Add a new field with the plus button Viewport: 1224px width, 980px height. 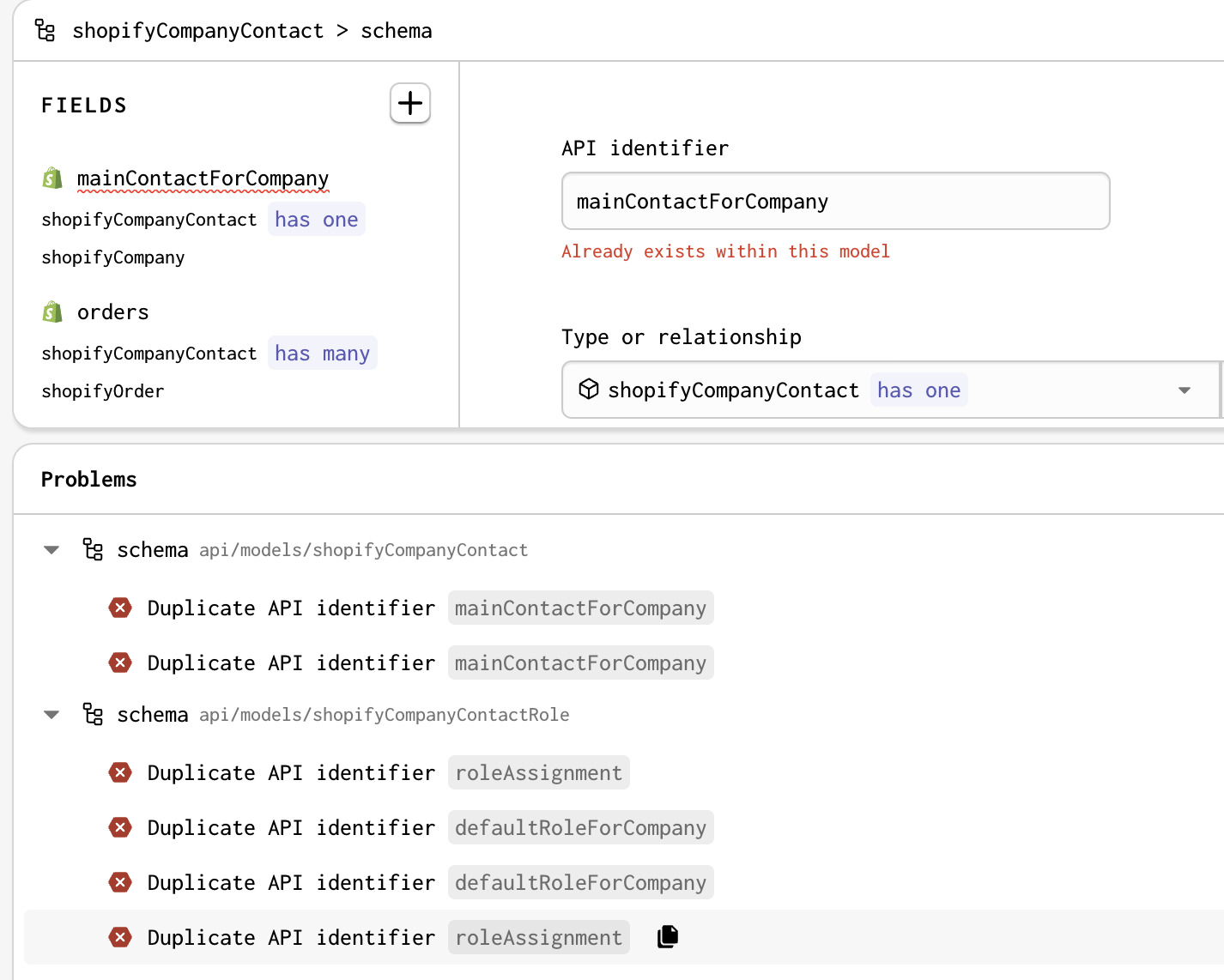point(410,103)
